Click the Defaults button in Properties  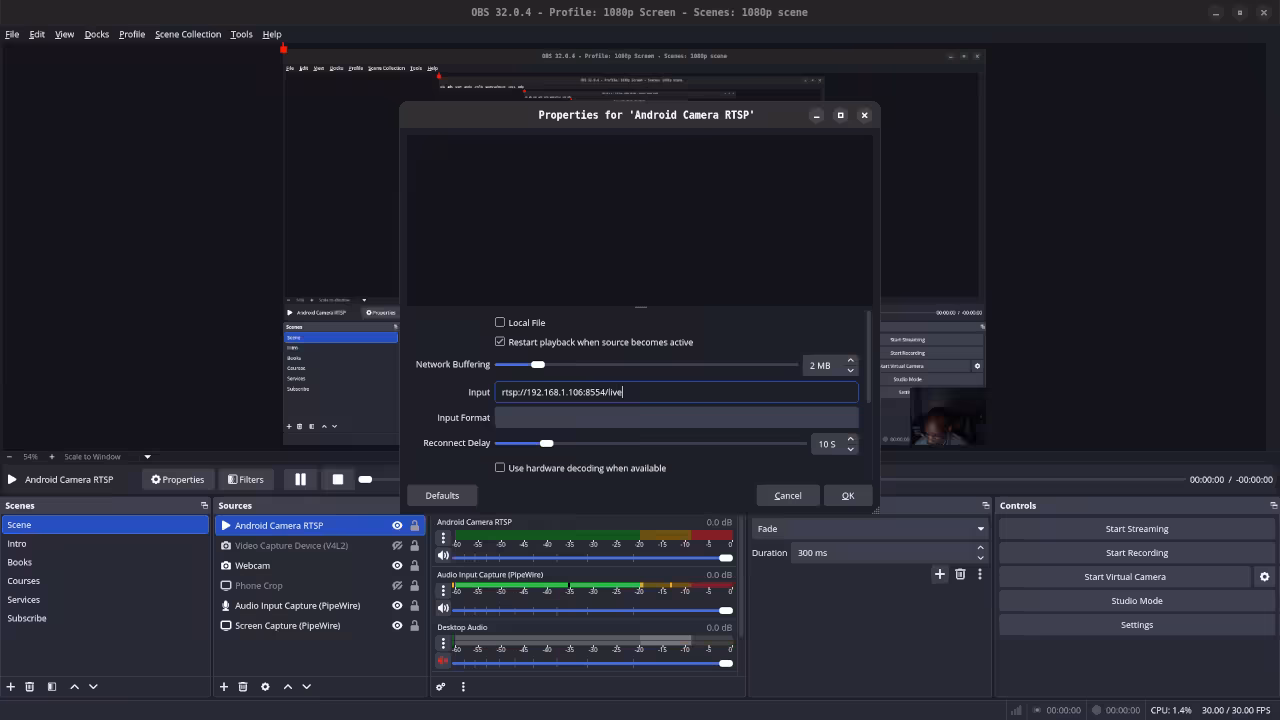coord(442,495)
